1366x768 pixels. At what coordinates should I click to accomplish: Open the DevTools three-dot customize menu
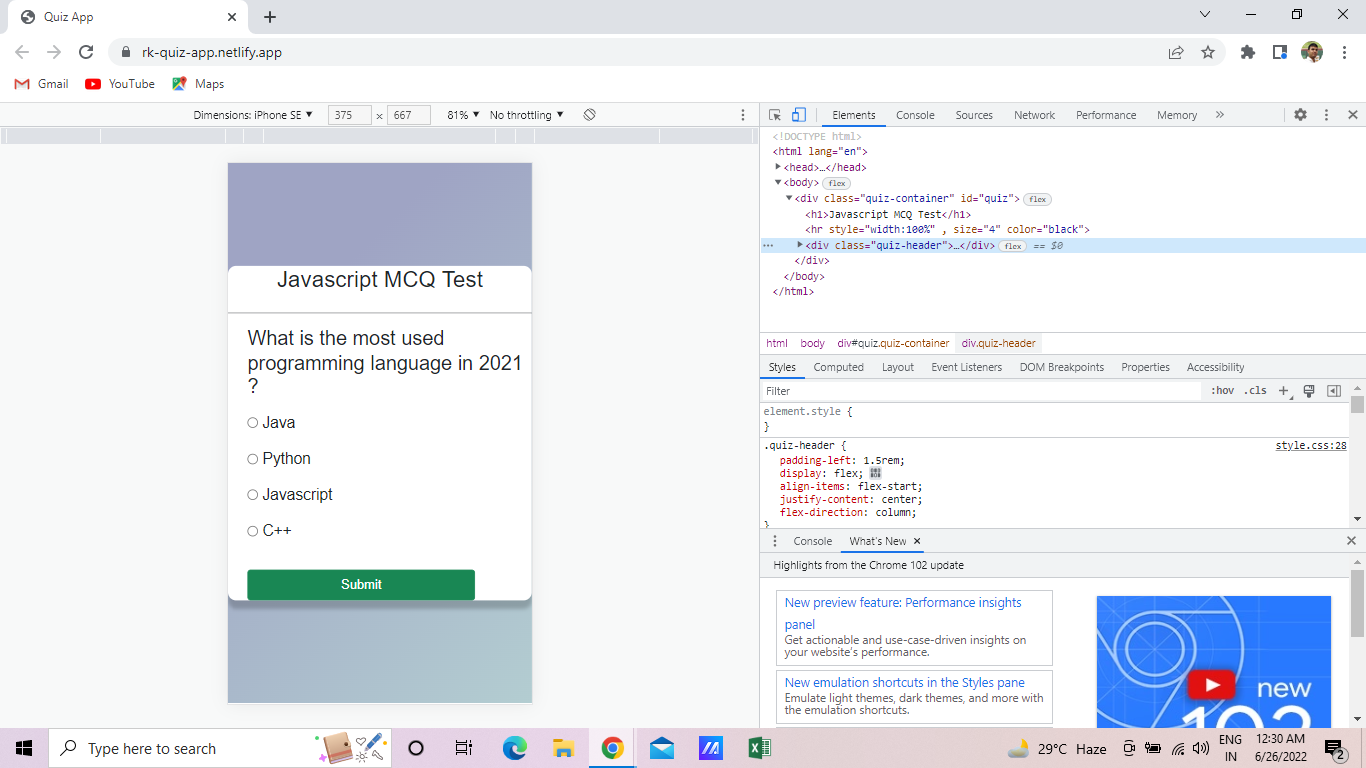(x=1326, y=114)
